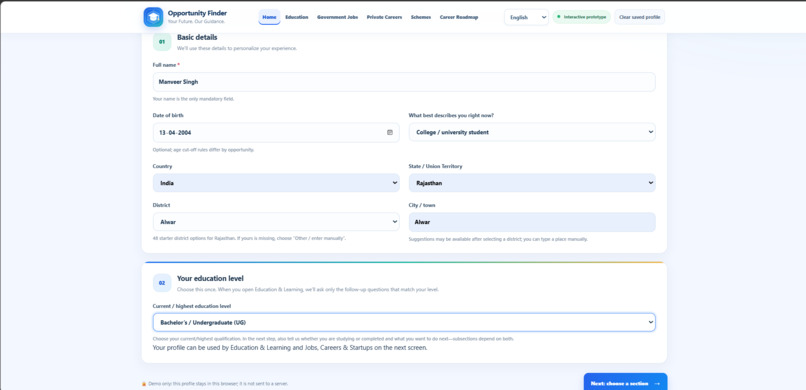Open the English language dropdown
806x390 pixels.
click(x=526, y=17)
